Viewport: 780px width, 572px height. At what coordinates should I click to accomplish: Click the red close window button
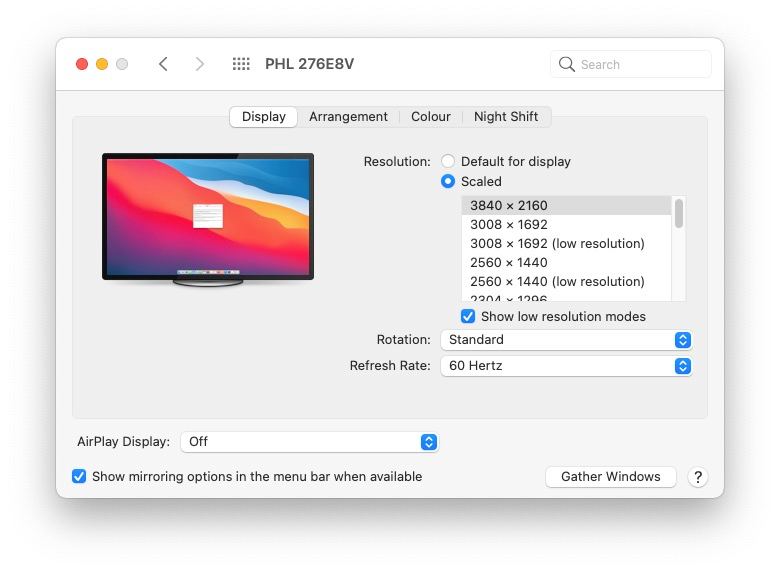point(82,64)
